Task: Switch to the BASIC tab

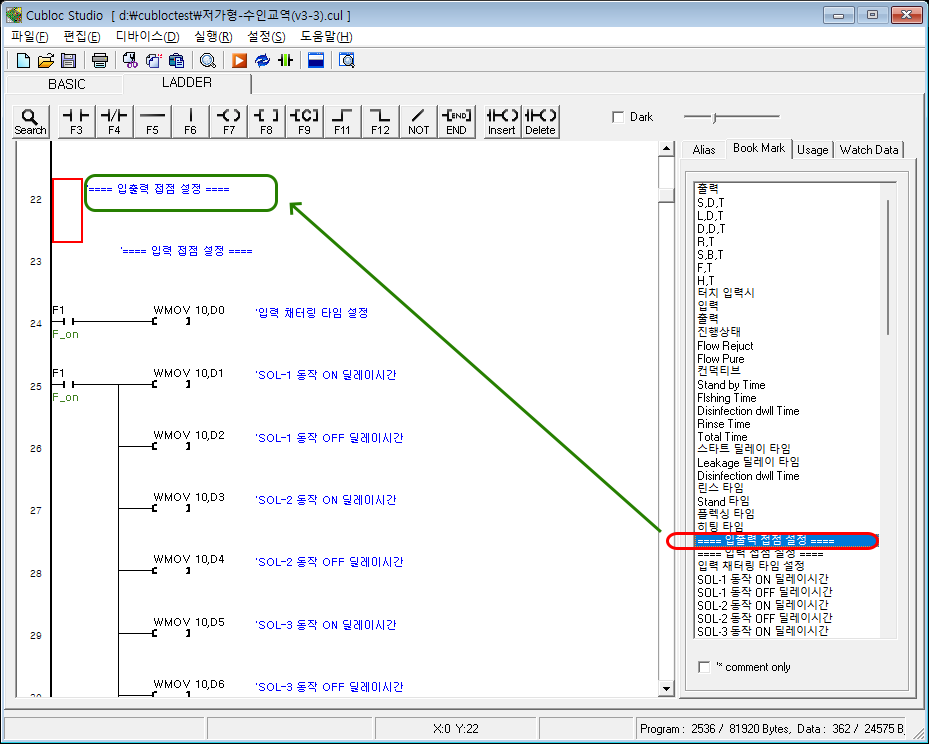Action: (x=67, y=84)
